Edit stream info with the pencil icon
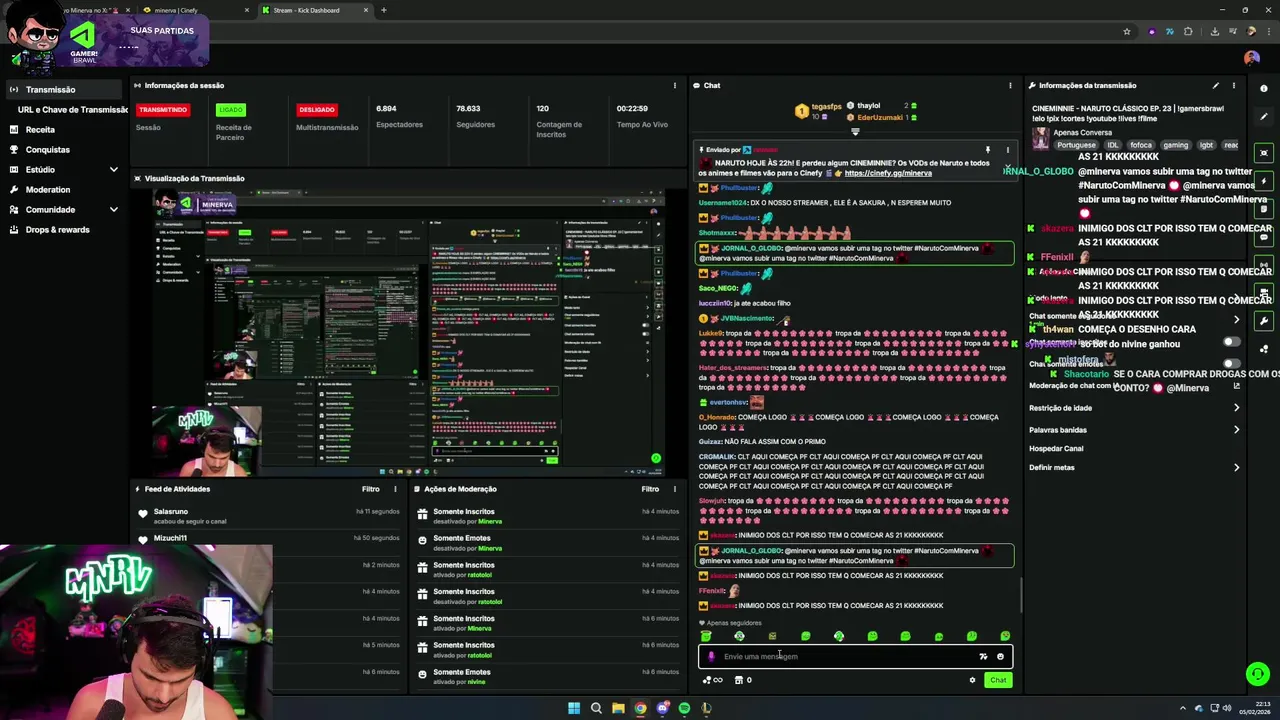Viewport: 1280px width, 720px height. click(x=1215, y=85)
